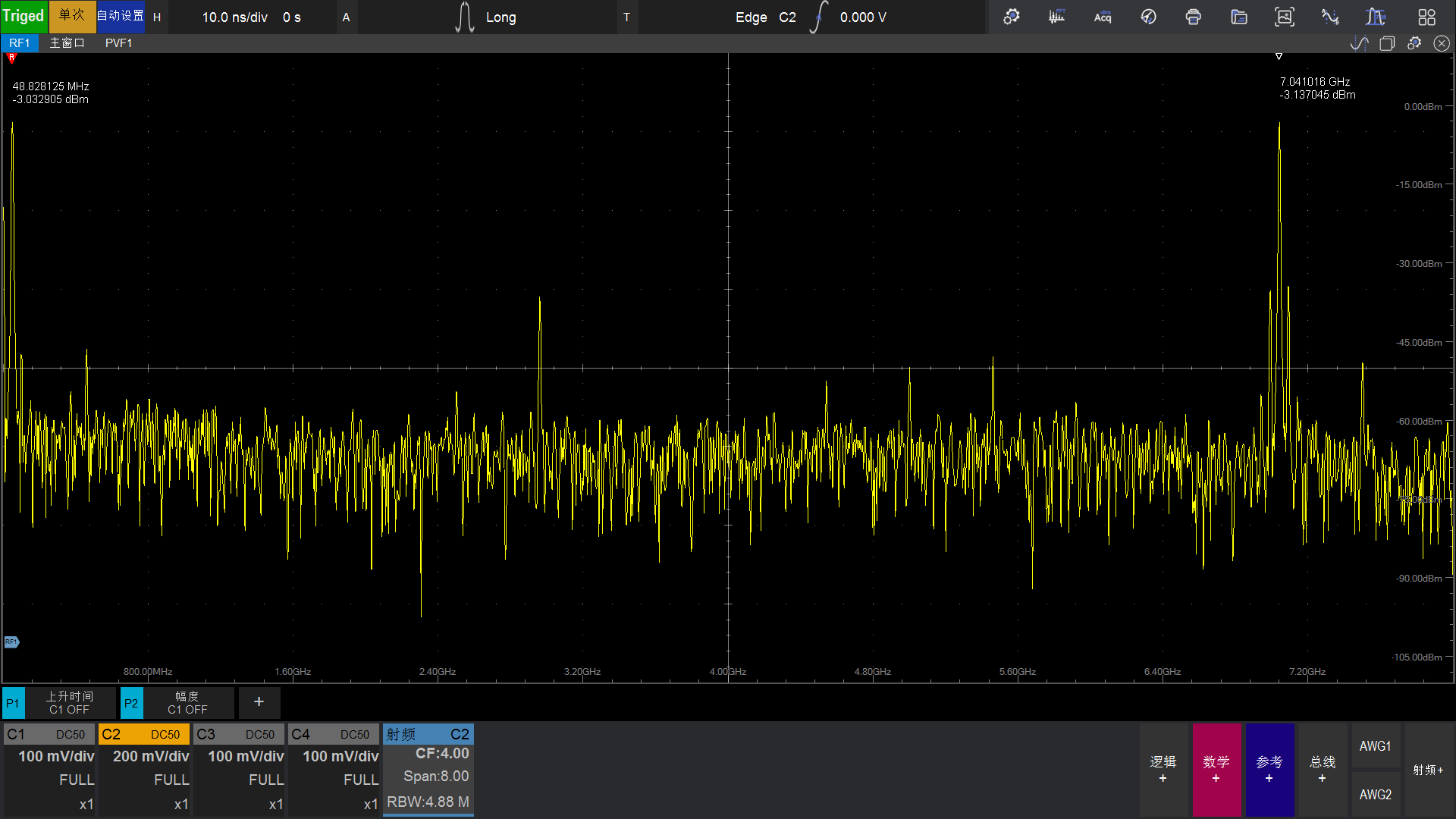Click C3 100 mV/div scale value

(246, 756)
